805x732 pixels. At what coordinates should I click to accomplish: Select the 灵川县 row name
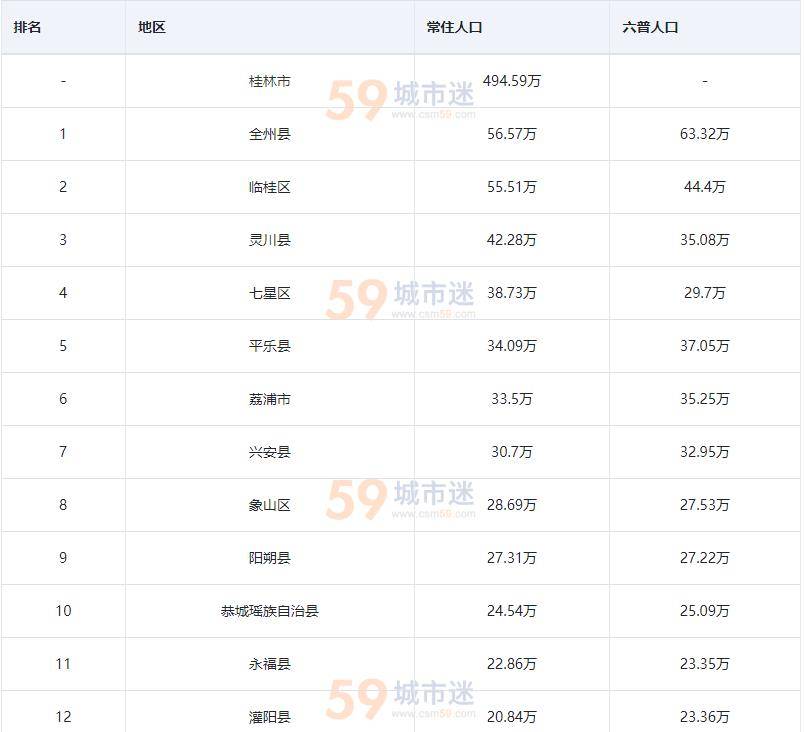point(270,240)
